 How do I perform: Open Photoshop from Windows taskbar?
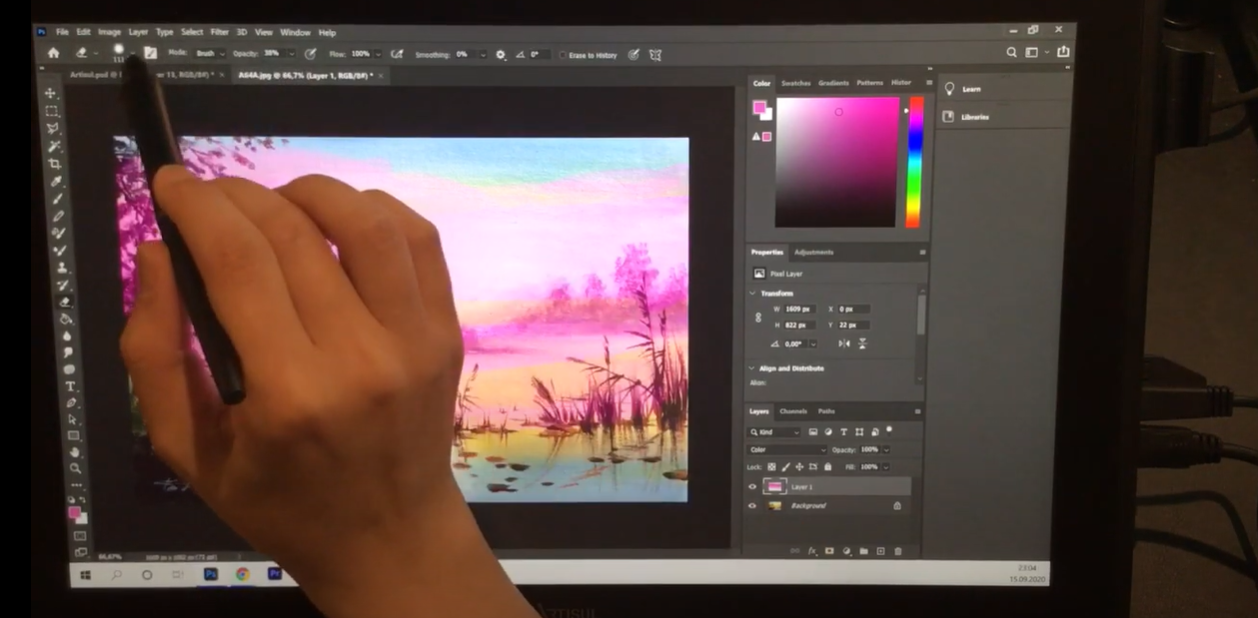211,574
